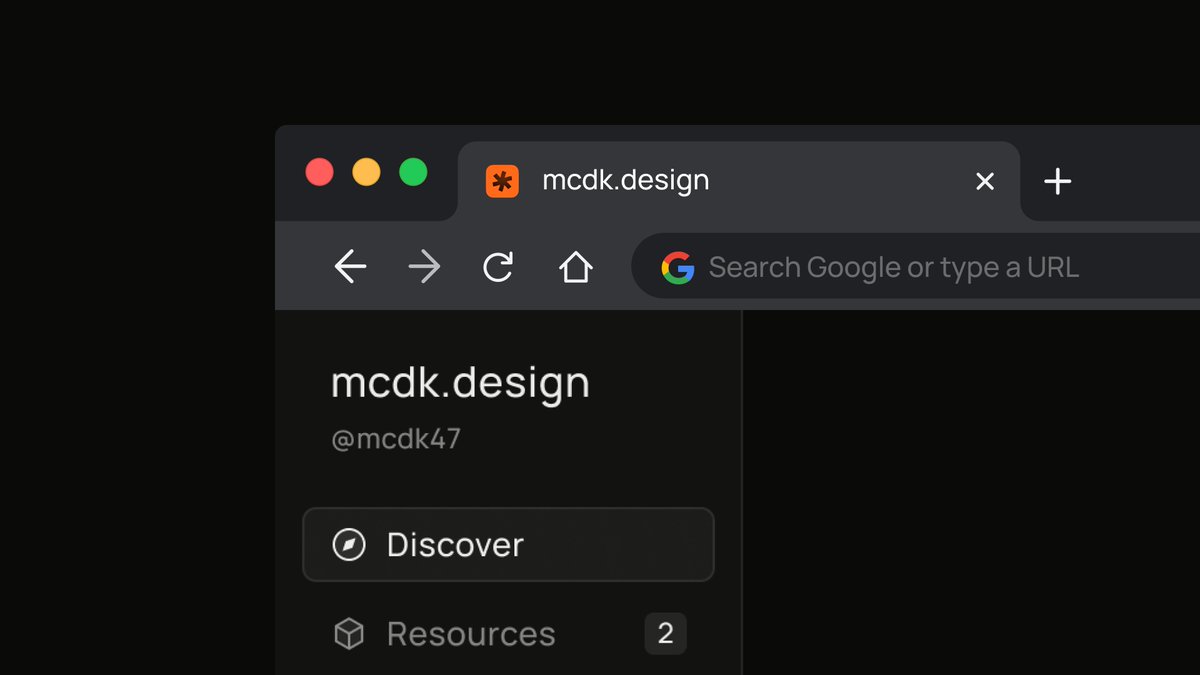Click the @mcdk47 username
Viewport: 1200px width, 675px height.
(396, 439)
